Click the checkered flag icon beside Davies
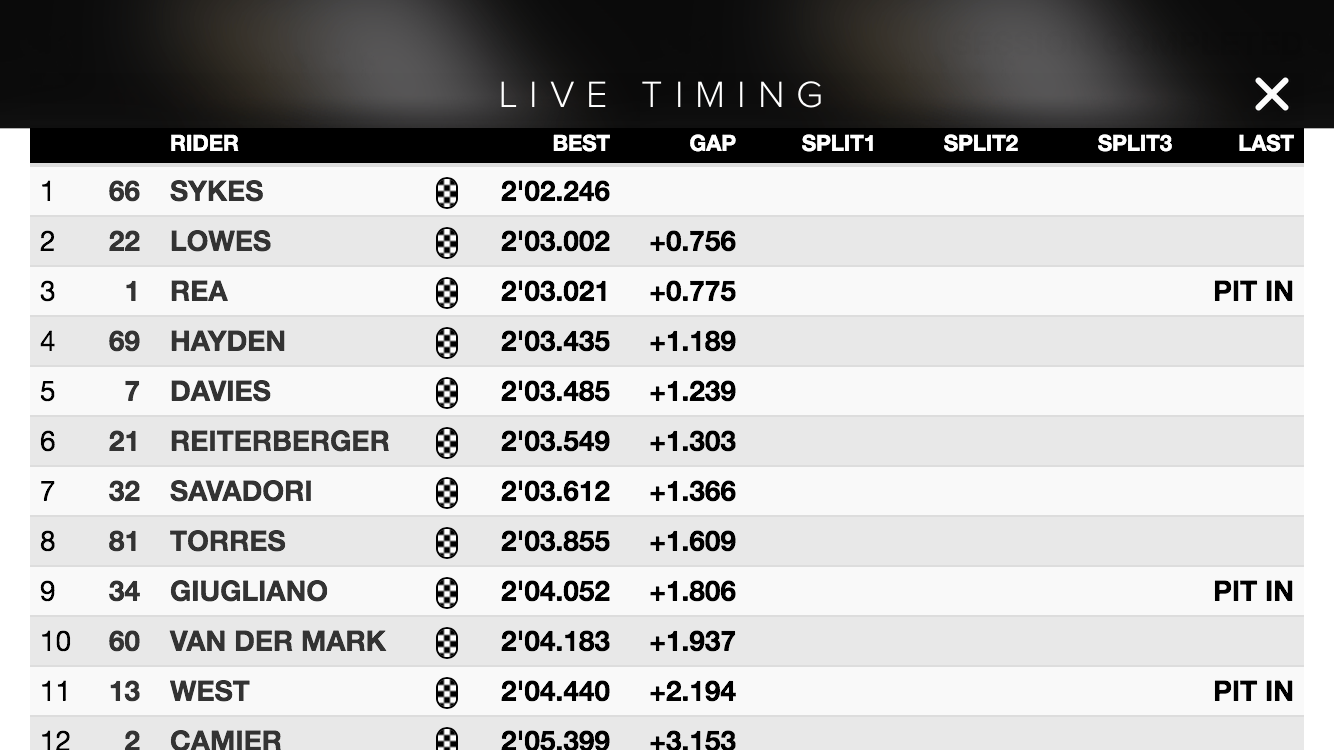This screenshot has height=750, width=1334. (447, 392)
